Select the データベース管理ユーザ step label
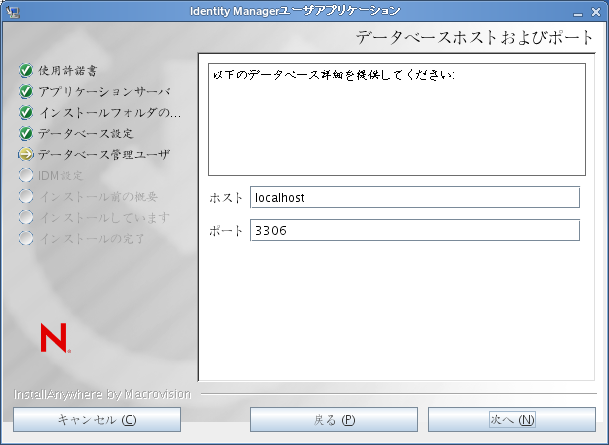The height and width of the screenshot is (445, 609). click(x=104, y=155)
